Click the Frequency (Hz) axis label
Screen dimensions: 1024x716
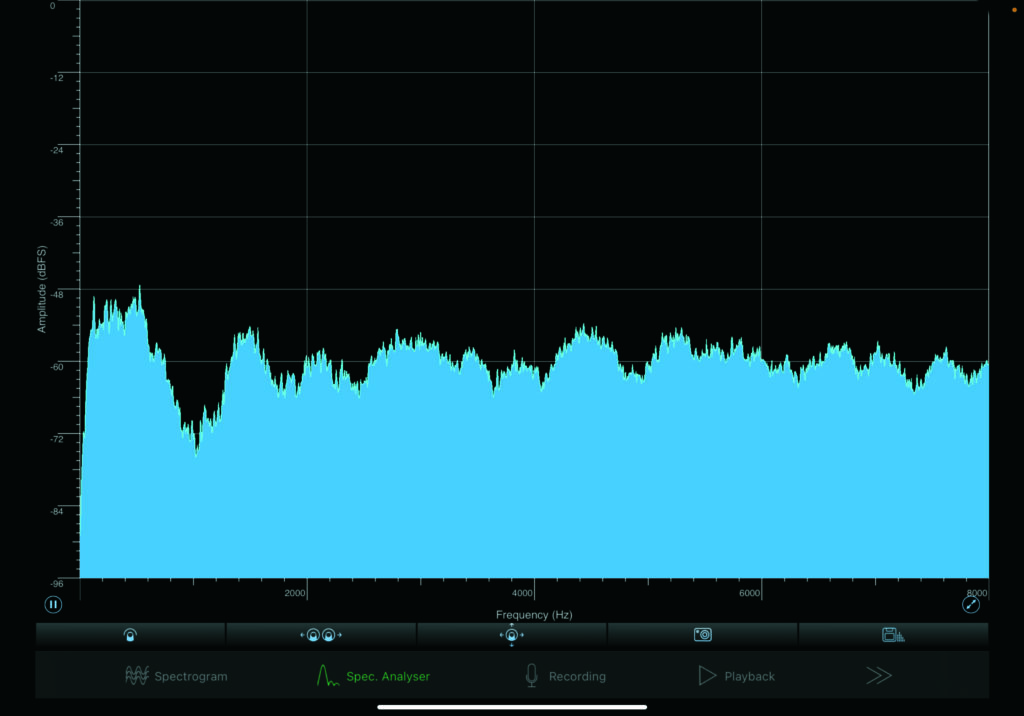534,615
